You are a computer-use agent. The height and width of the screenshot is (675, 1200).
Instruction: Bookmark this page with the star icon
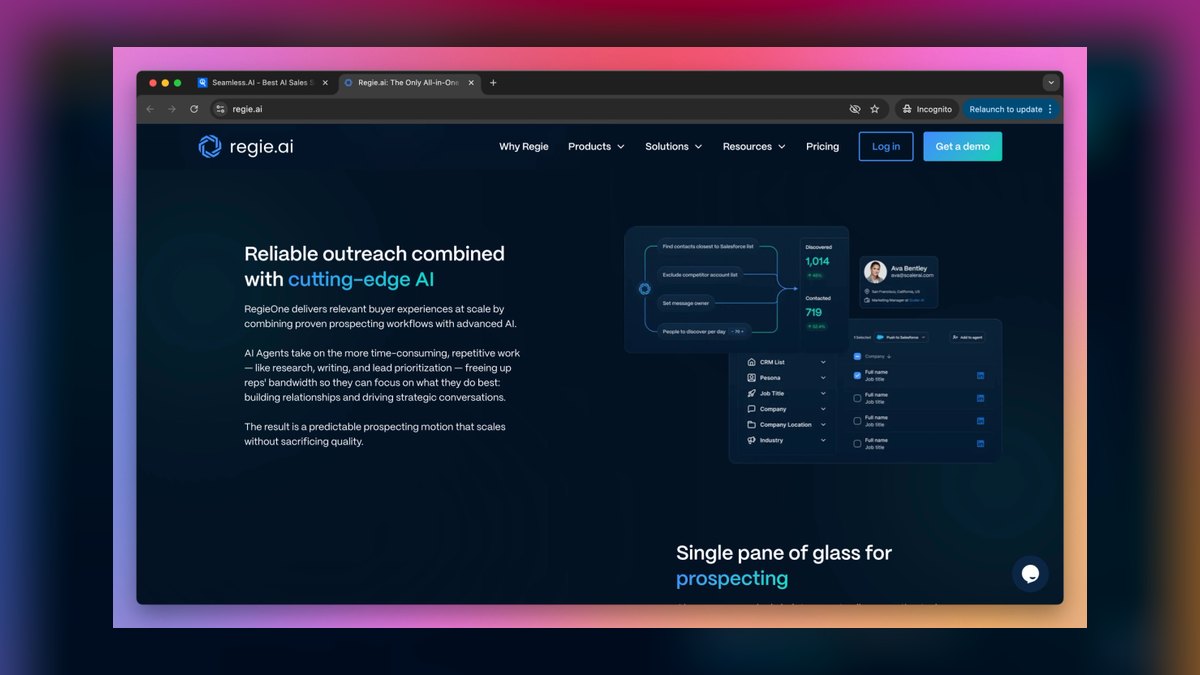click(x=875, y=109)
